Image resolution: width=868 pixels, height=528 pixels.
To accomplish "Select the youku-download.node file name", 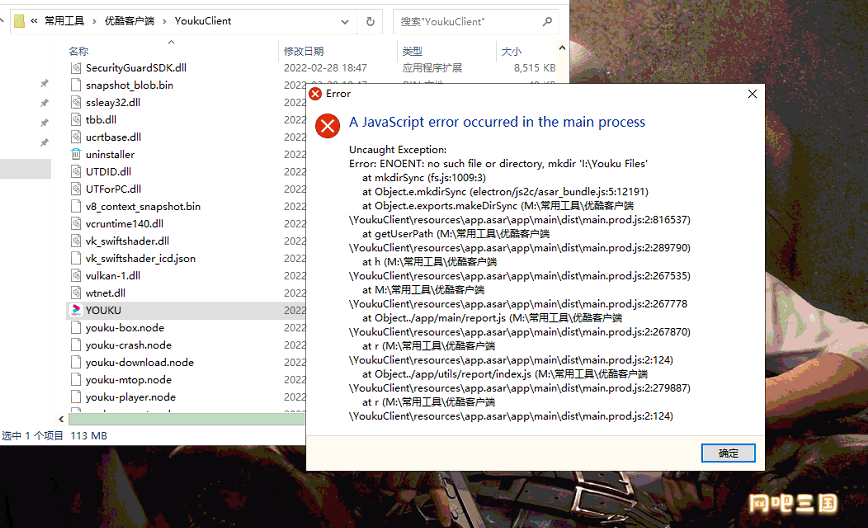I will click(x=140, y=363).
